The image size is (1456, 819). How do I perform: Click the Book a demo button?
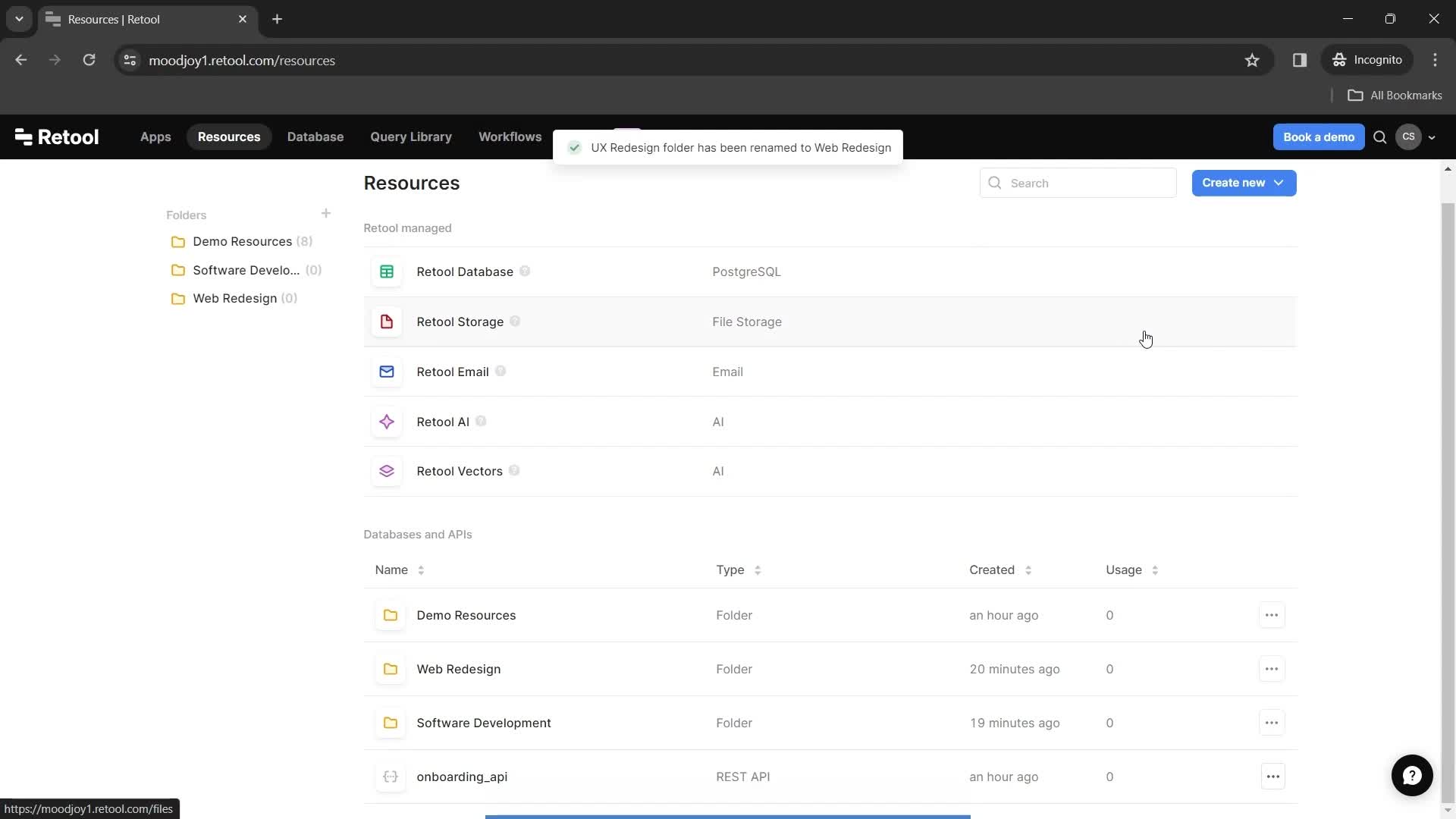1319,137
